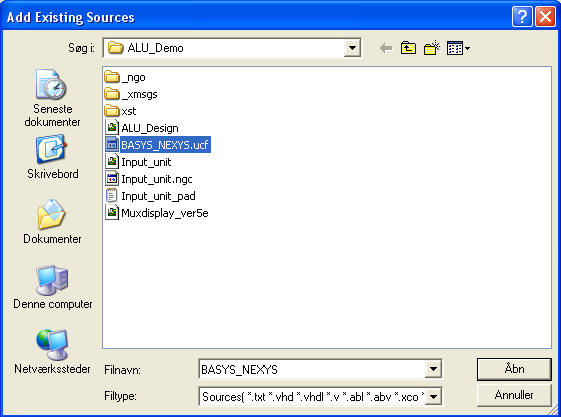The image size is (561, 417).
Task: Click the up one level folder icon
Action: point(408,48)
